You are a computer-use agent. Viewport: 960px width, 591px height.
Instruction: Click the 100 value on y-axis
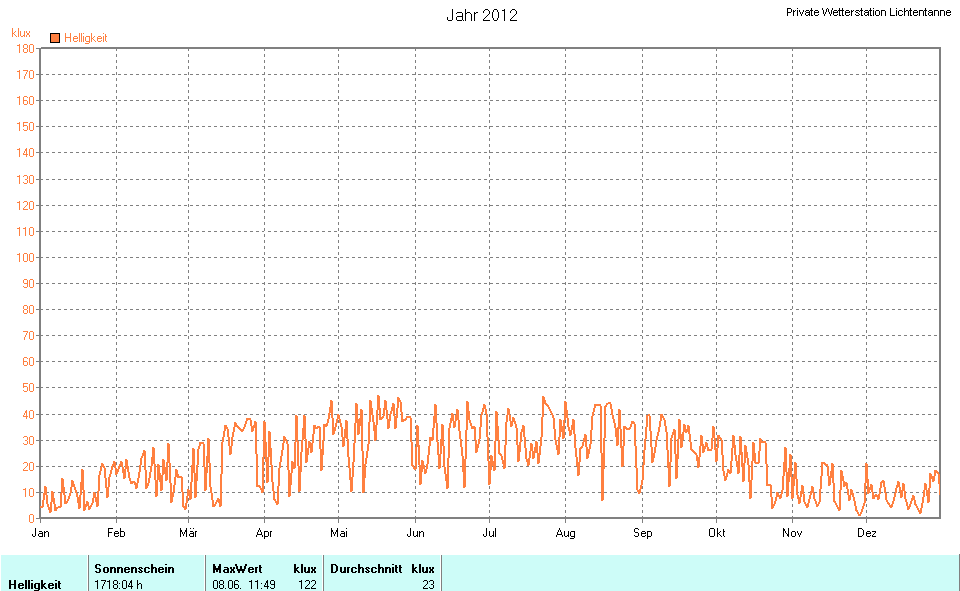[25, 257]
